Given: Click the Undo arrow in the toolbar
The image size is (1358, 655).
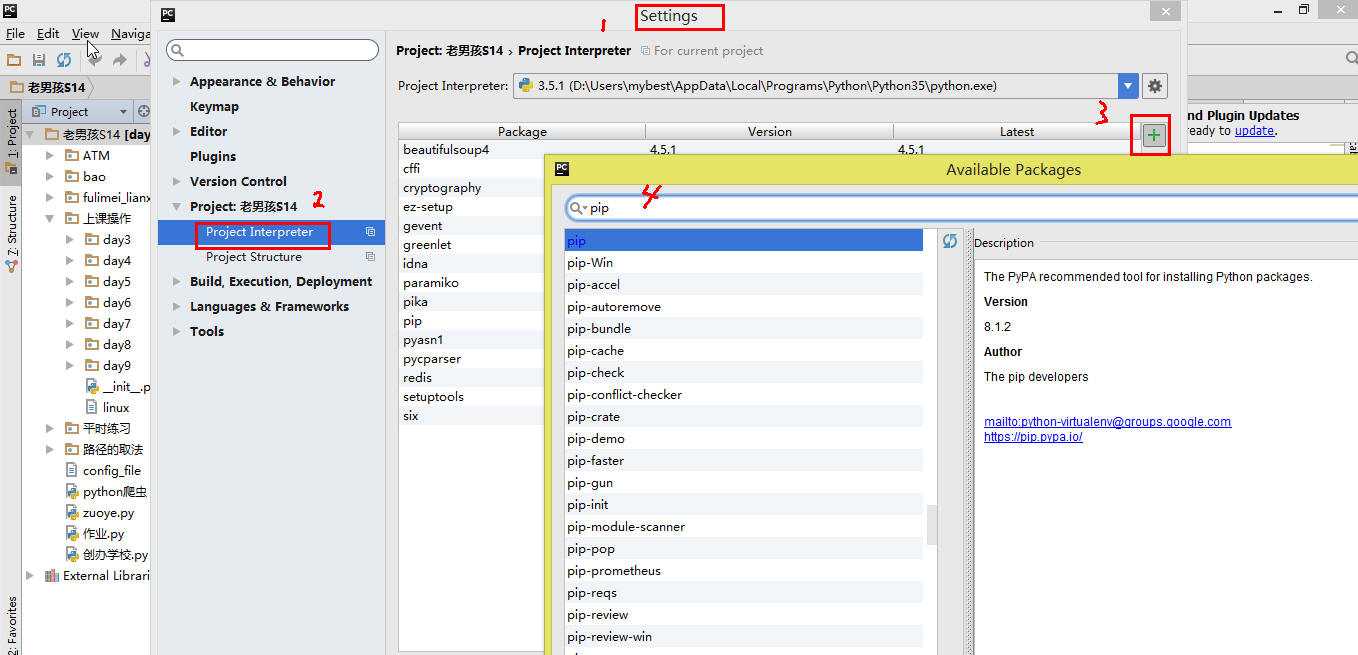Looking at the screenshot, I should point(95,60).
